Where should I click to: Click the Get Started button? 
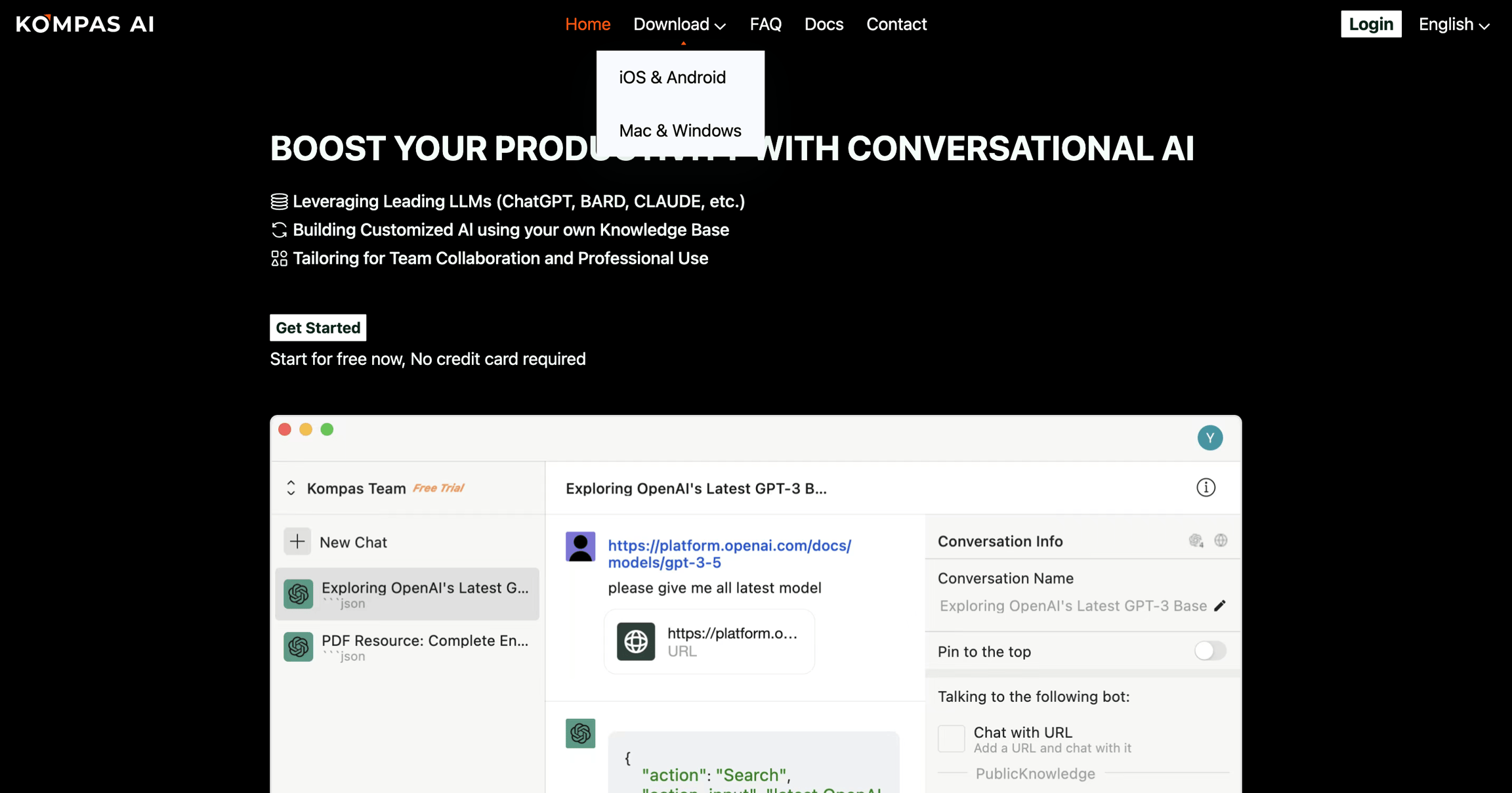click(318, 328)
